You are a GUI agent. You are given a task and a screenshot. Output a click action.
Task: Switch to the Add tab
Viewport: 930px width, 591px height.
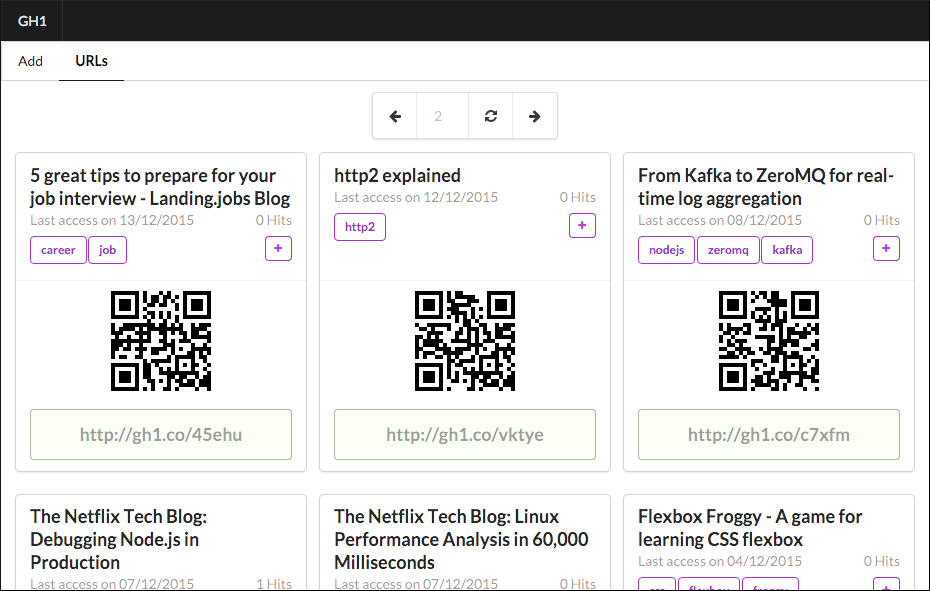30,61
